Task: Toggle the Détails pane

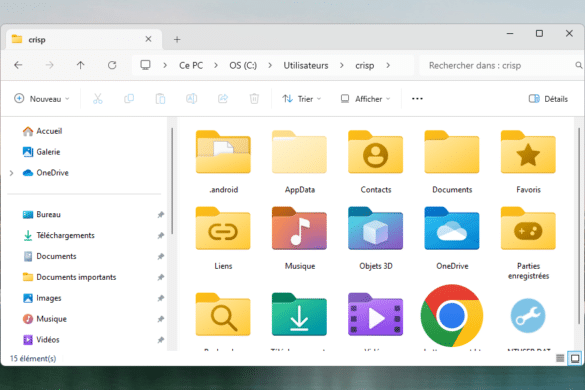Action: coord(548,99)
